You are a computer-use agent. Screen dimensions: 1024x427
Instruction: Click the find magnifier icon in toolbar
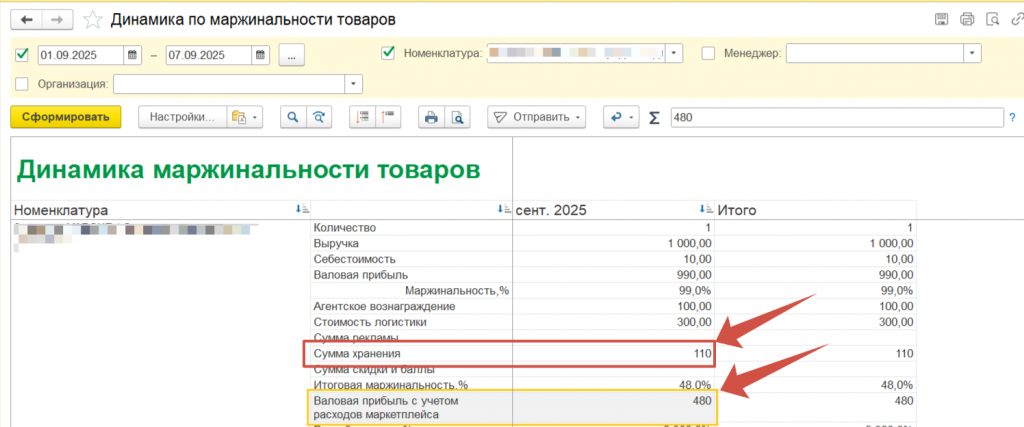(x=293, y=117)
